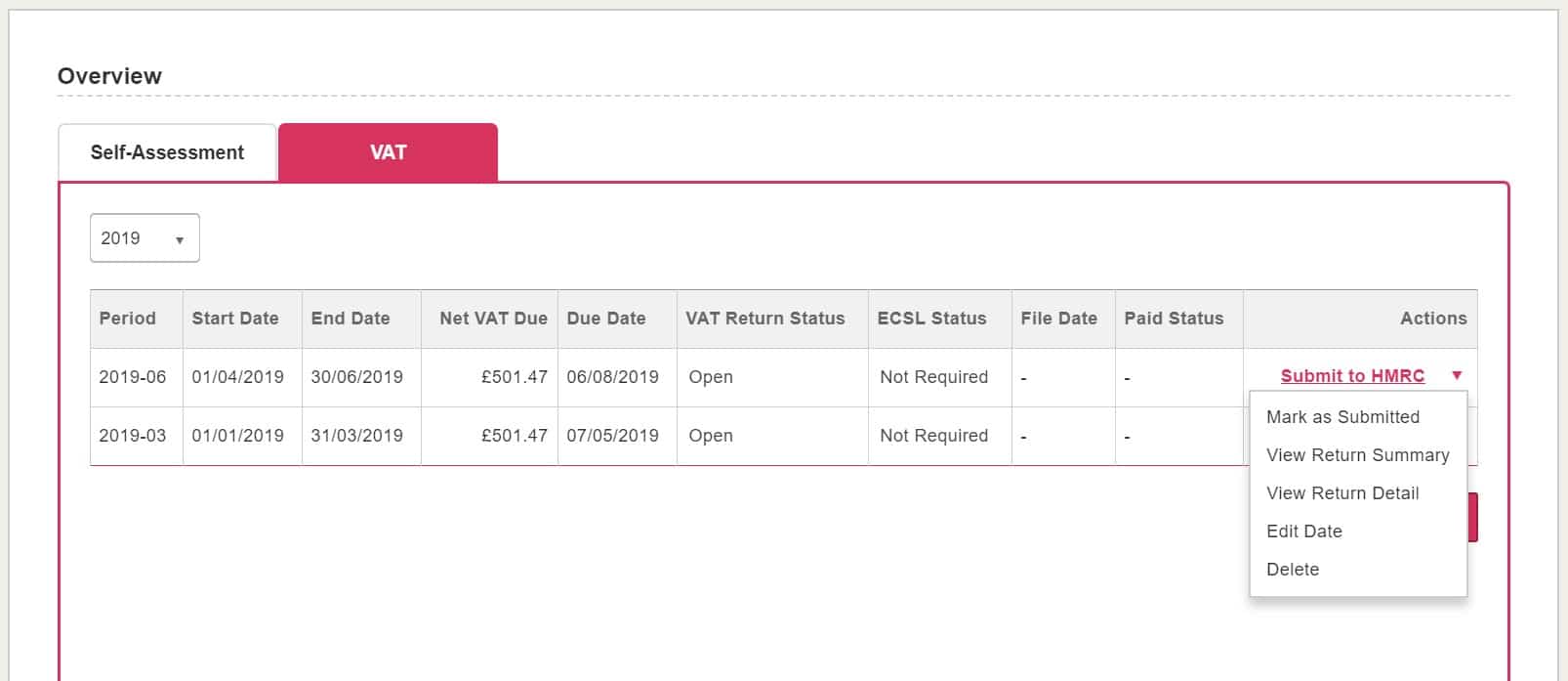Click the VAT Return Status header
The width and height of the screenshot is (1568, 681).
pyautogui.click(x=765, y=319)
